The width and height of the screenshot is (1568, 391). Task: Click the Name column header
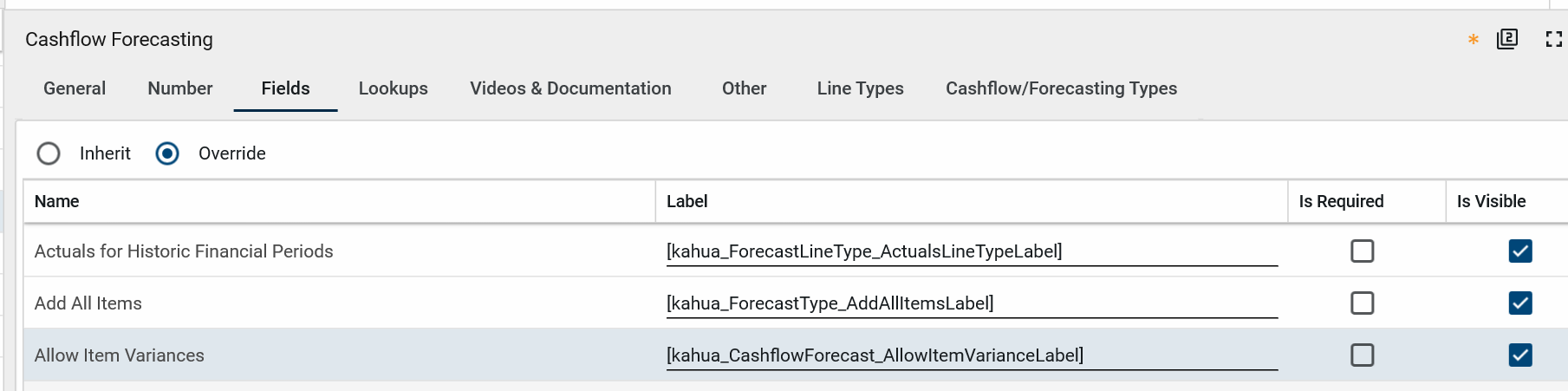click(57, 201)
